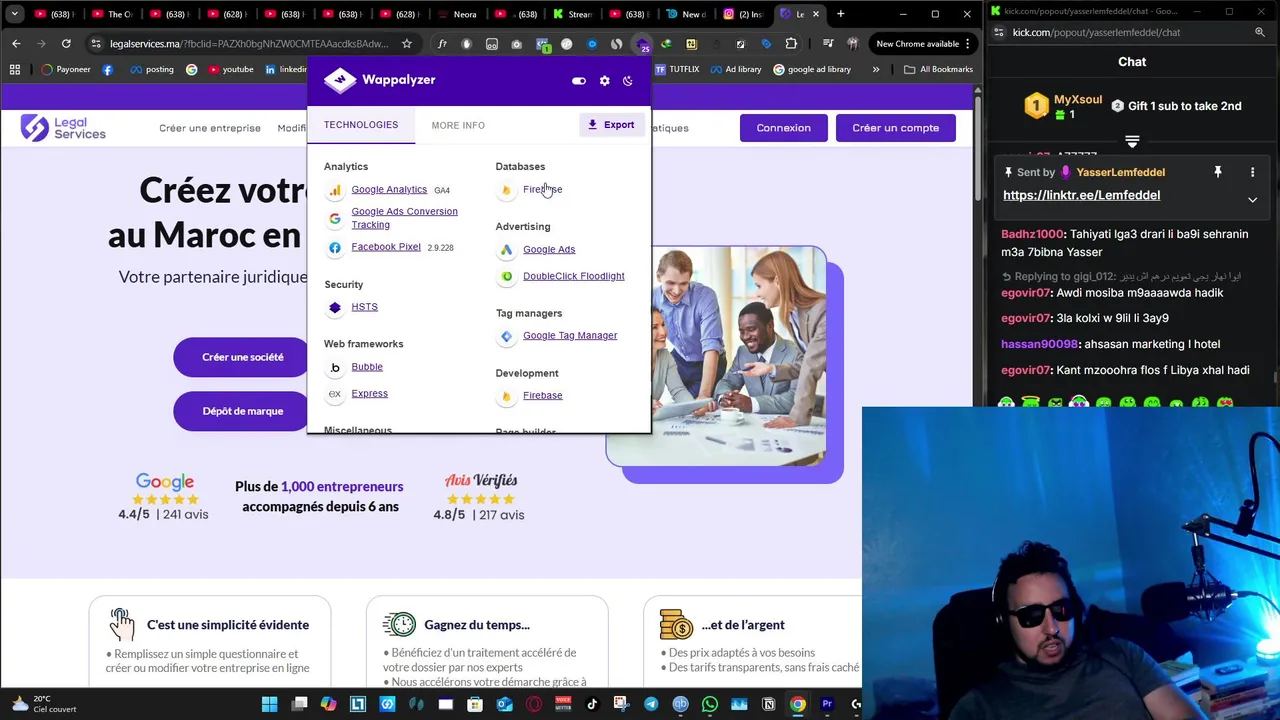This screenshot has height=720, width=1280.
Task: Switch to the Neora tab
Action: 458,14
